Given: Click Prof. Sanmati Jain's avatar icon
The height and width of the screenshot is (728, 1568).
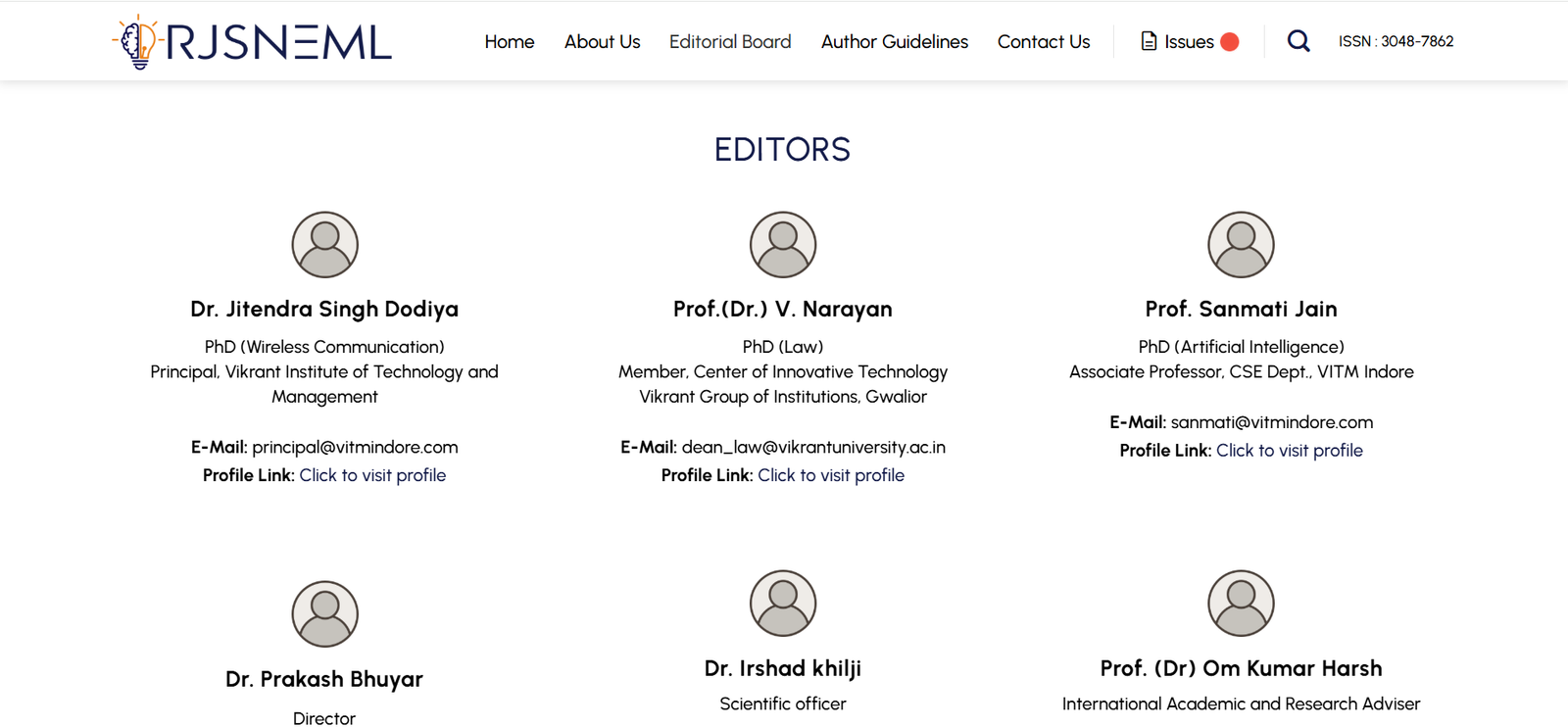Looking at the screenshot, I should point(1241,245).
